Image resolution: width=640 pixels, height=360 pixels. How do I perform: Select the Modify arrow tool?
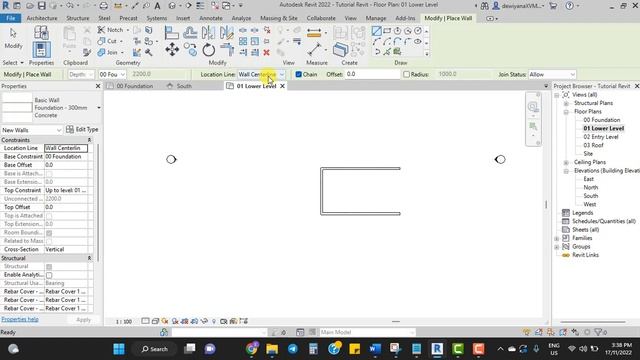coord(13,38)
